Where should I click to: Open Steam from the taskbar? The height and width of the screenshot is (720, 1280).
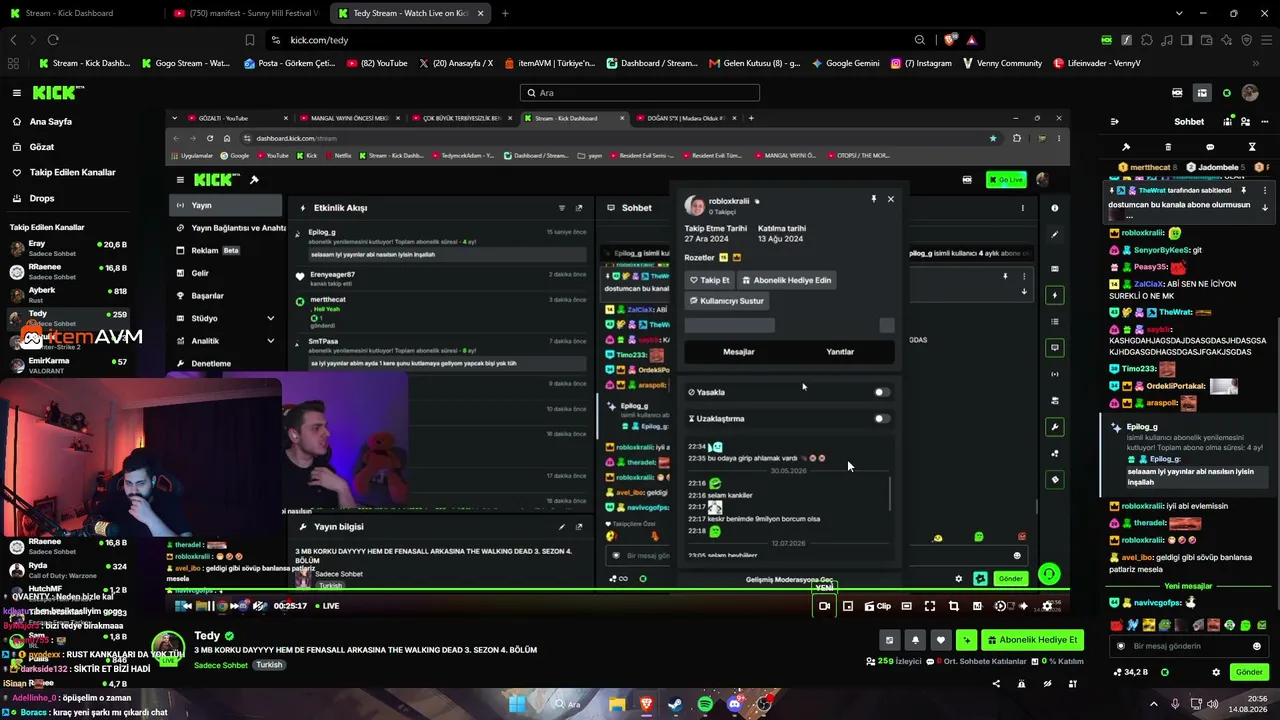(x=675, y=704)
